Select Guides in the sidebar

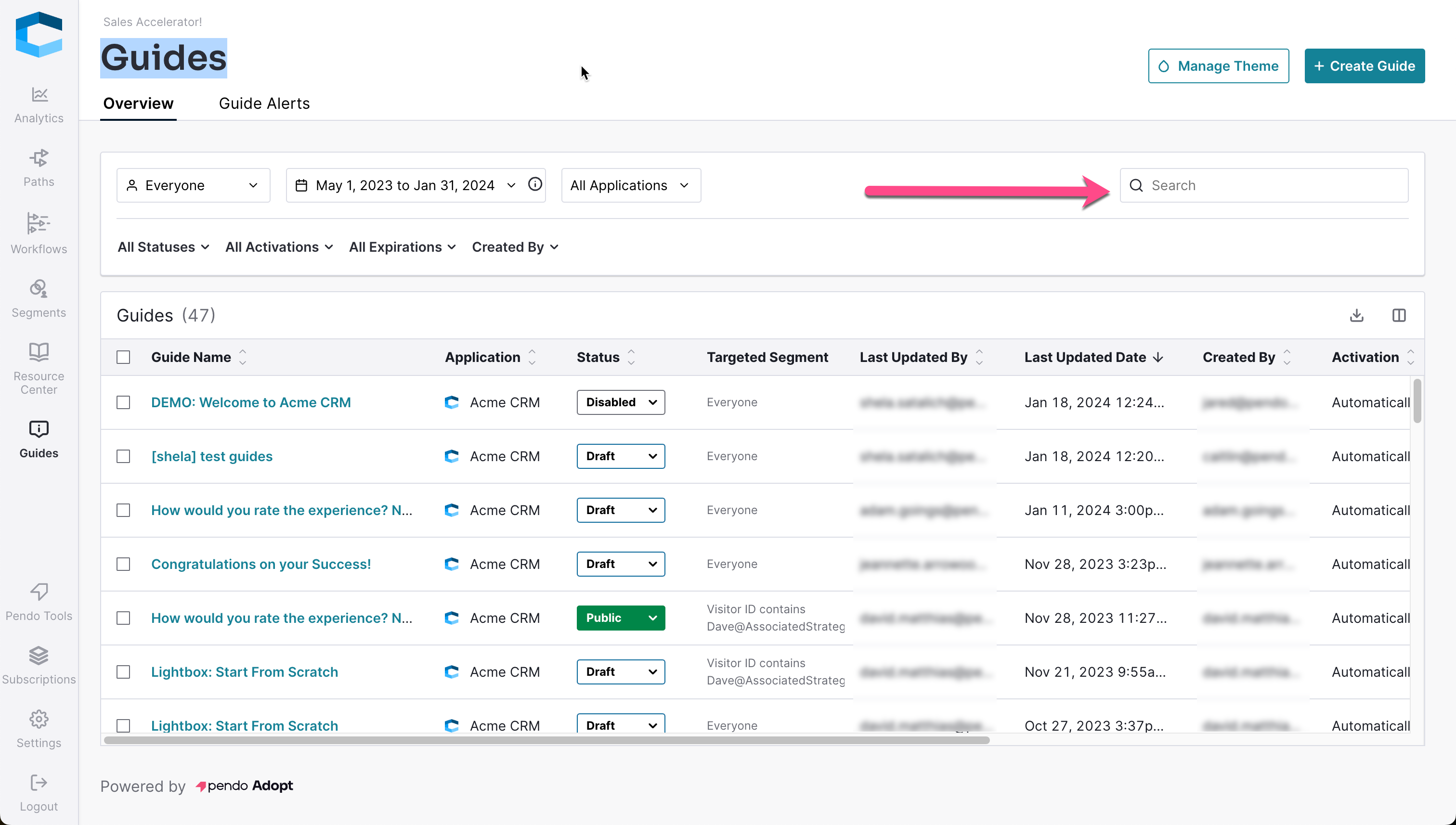[39, 439]
